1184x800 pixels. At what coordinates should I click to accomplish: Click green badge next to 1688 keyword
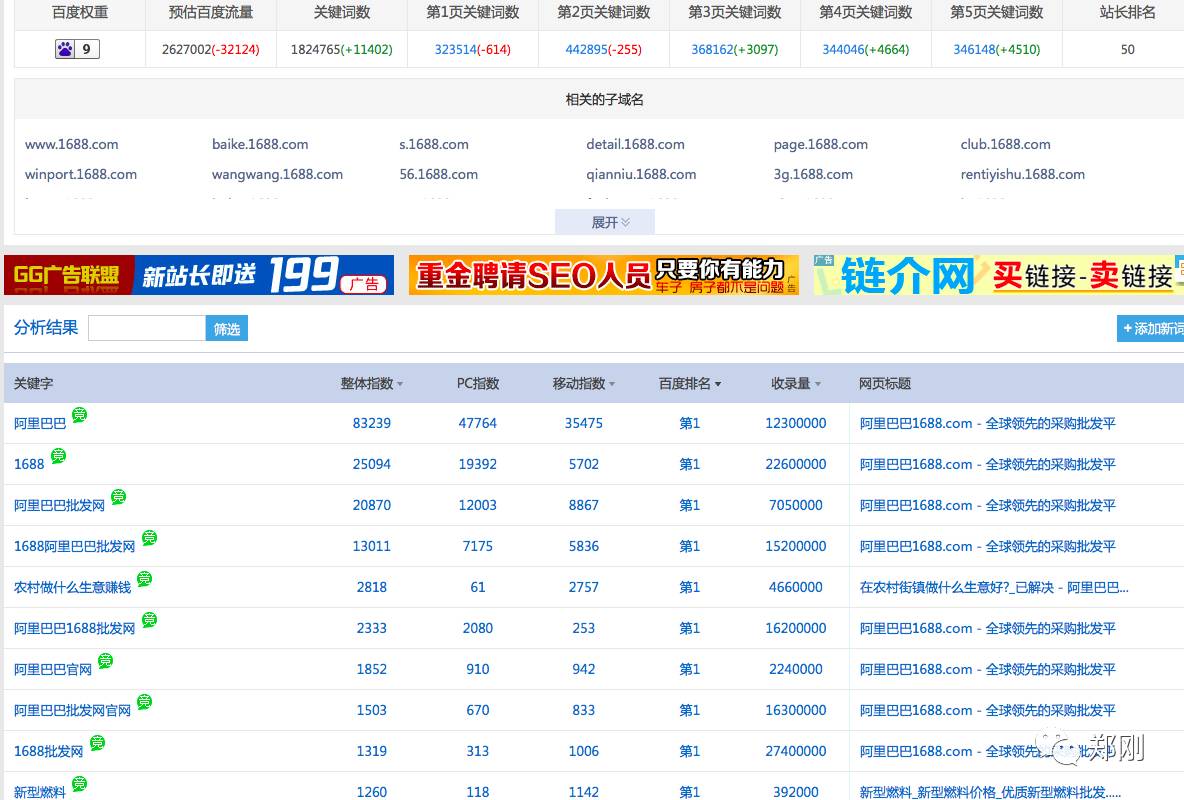click(x=58, y=456)
